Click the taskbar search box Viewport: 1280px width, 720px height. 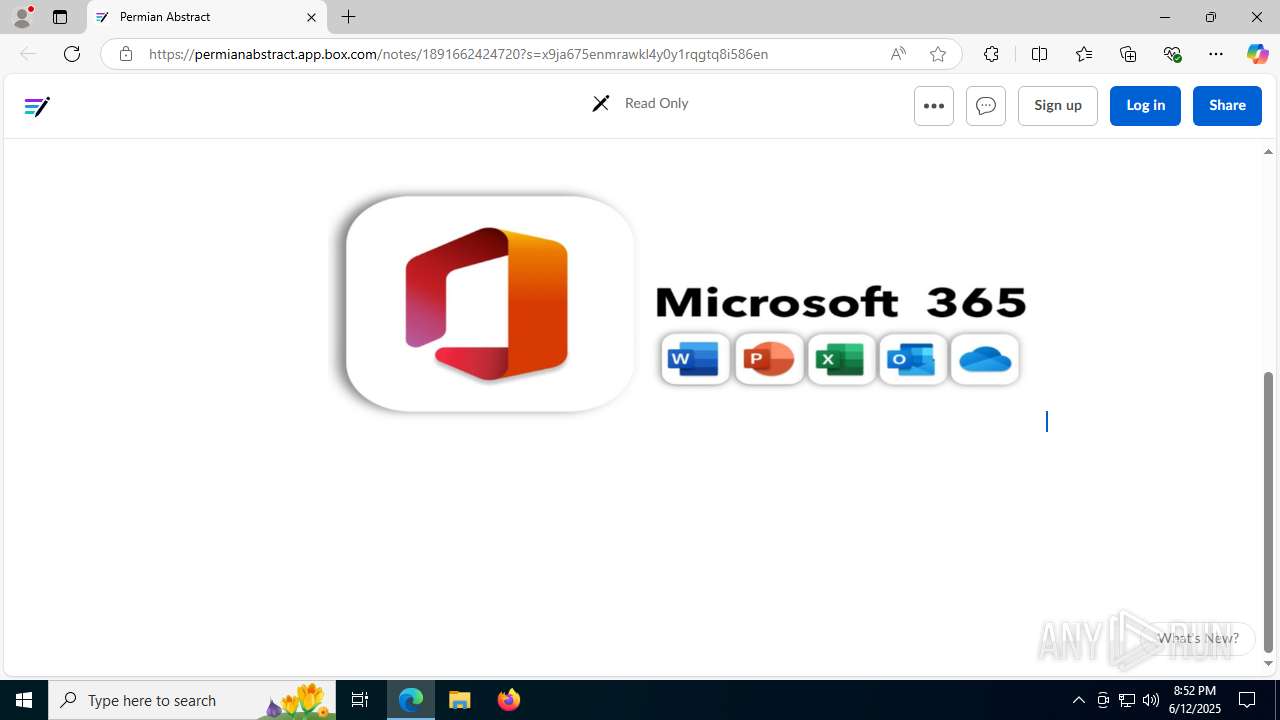coord(192,700)
